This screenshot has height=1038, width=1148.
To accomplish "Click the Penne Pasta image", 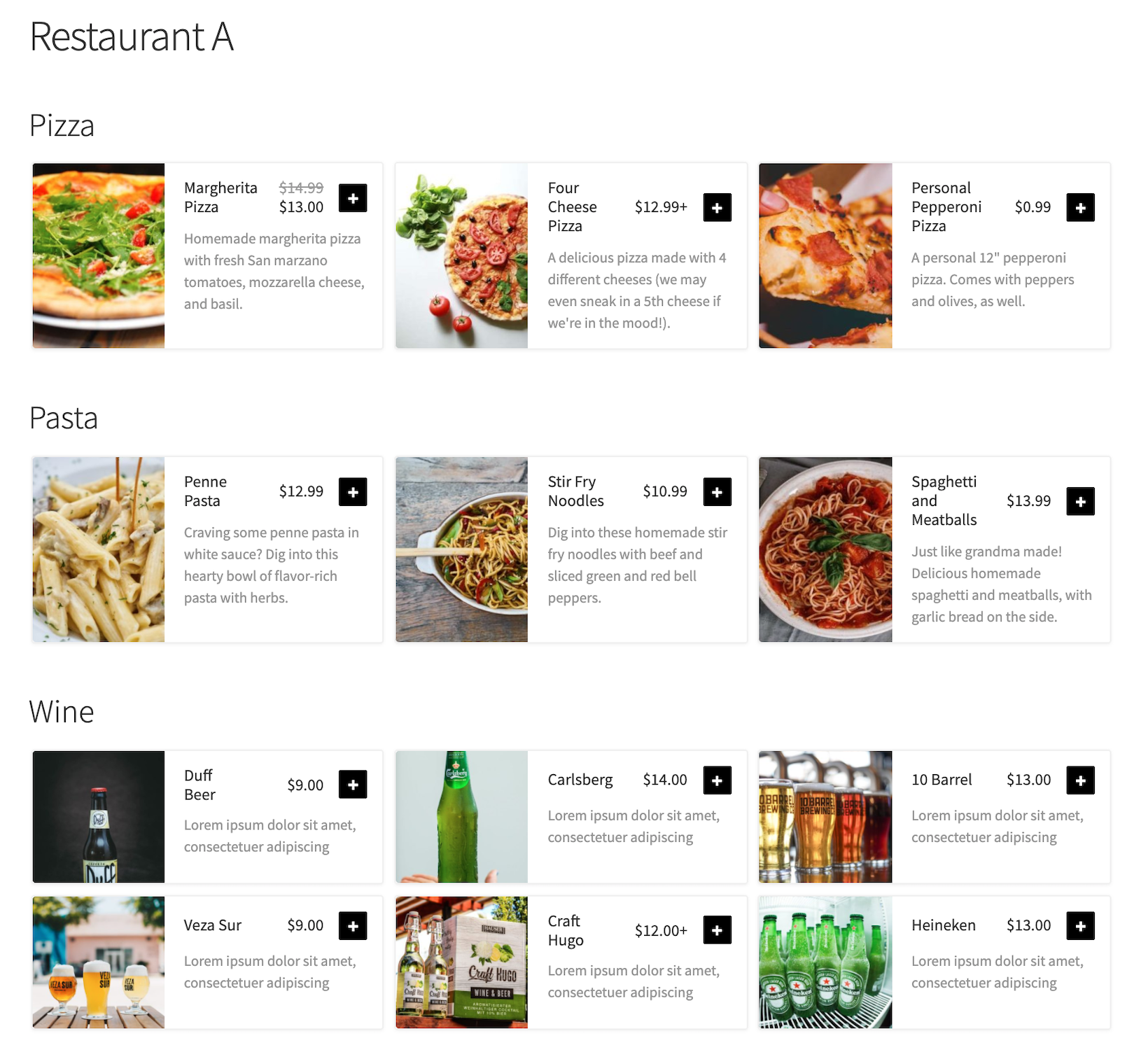I will point(98,549).
